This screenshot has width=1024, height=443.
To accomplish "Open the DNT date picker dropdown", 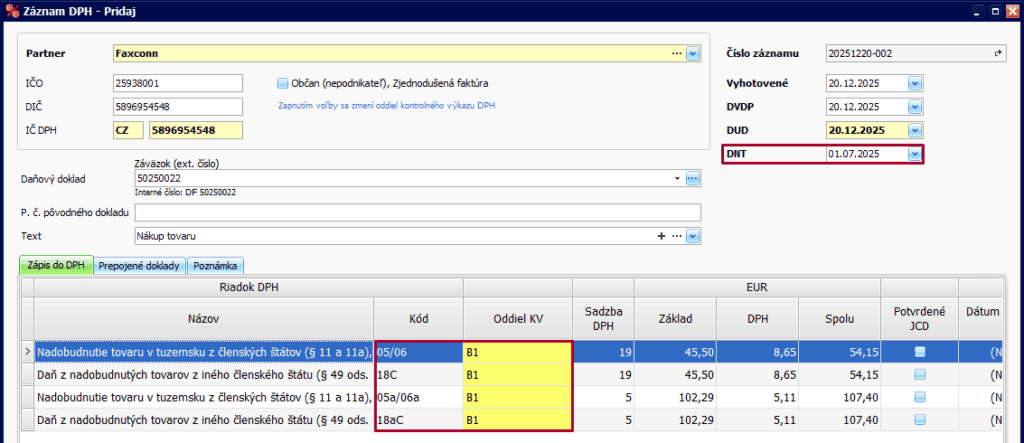I will [913, 154].
